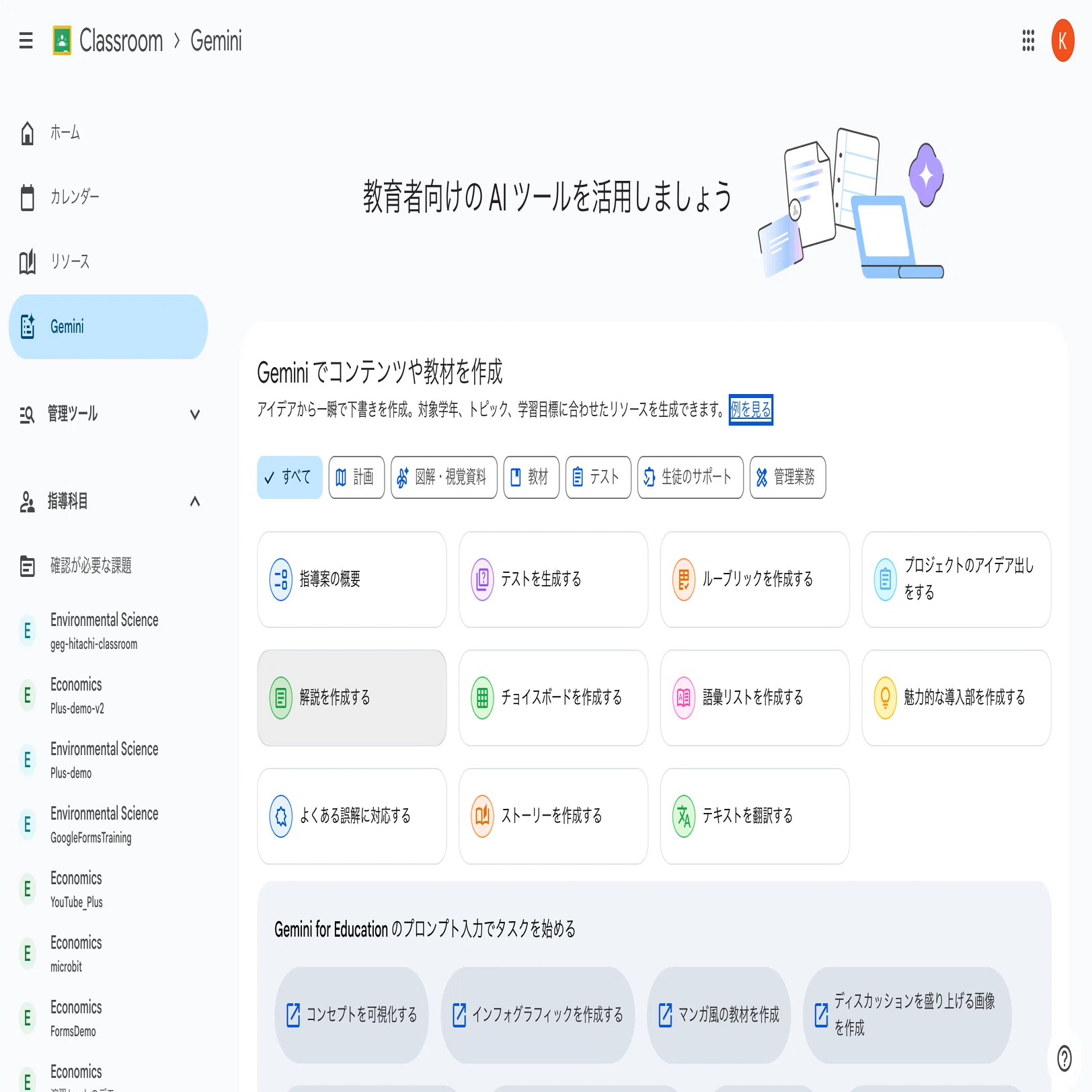Image resolution: width=1092 pixels, height=1092 pixels.
Task: Open the ルーブリックを作成する card
Action: click(755, 580)
